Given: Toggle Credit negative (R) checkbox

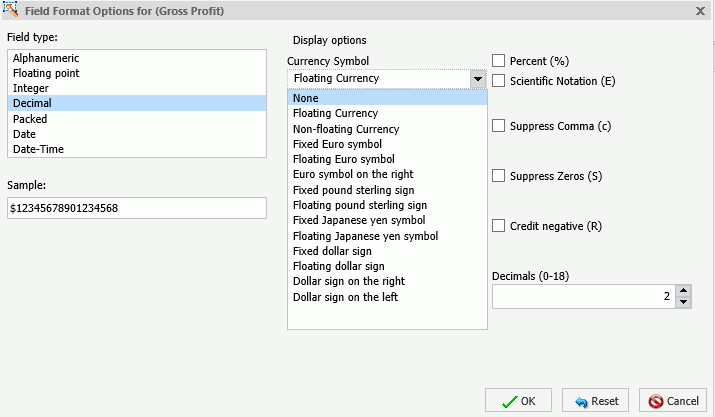Looking at the screenshot, I should coord(498,226).
